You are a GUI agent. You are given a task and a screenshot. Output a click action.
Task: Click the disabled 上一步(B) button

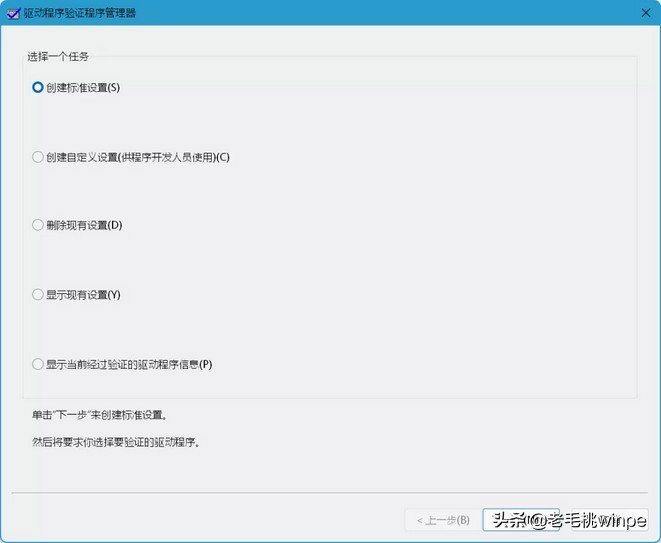coord(443,520)
